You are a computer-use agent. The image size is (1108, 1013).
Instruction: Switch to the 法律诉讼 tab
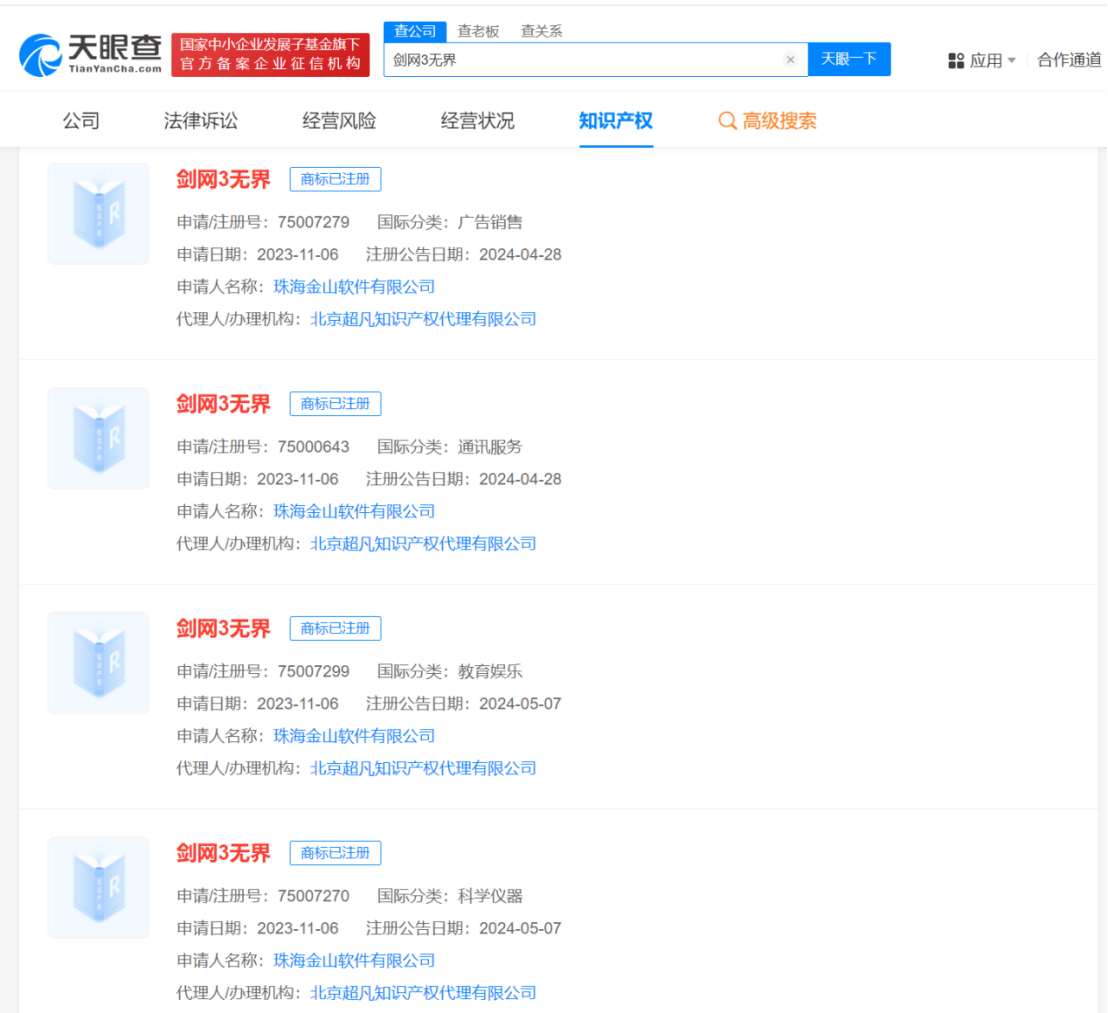pyautogui.click(x=201, y=121)
